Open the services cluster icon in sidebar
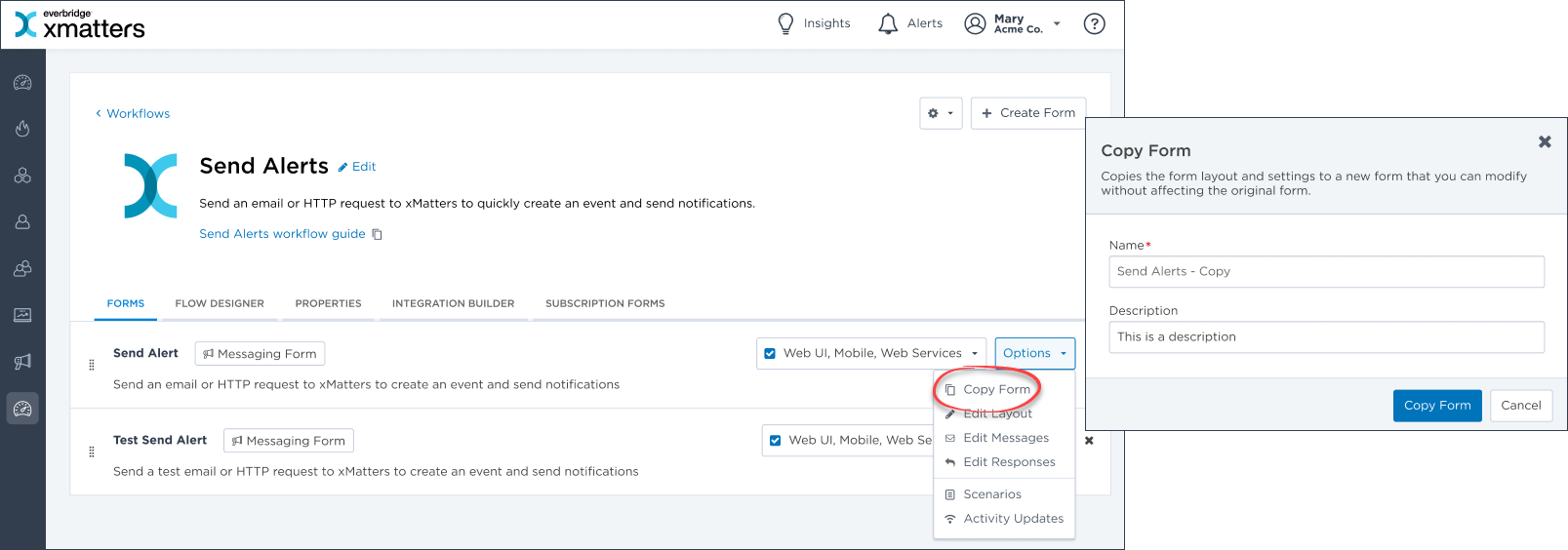Image resolution: width=1568 pixels, height=550 pixels. coord(22,176)
